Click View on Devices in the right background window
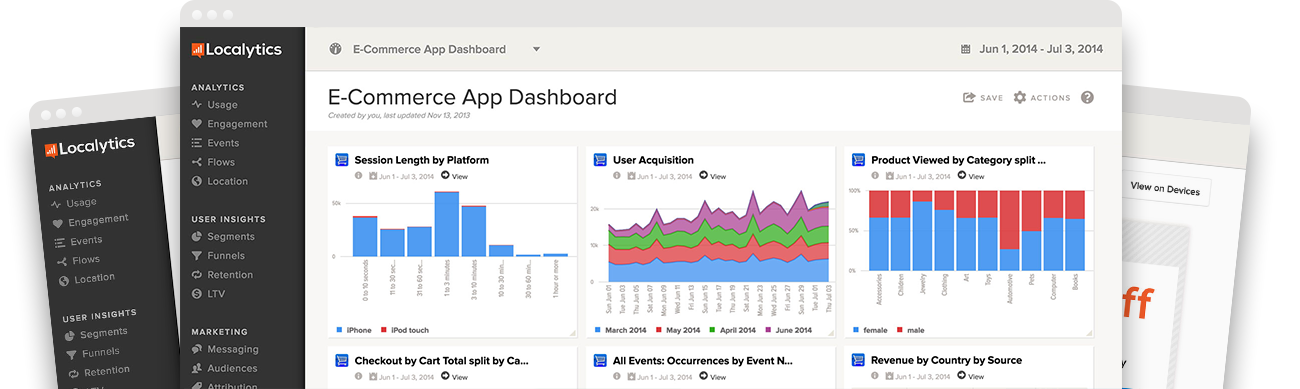 pos(1165,188)
